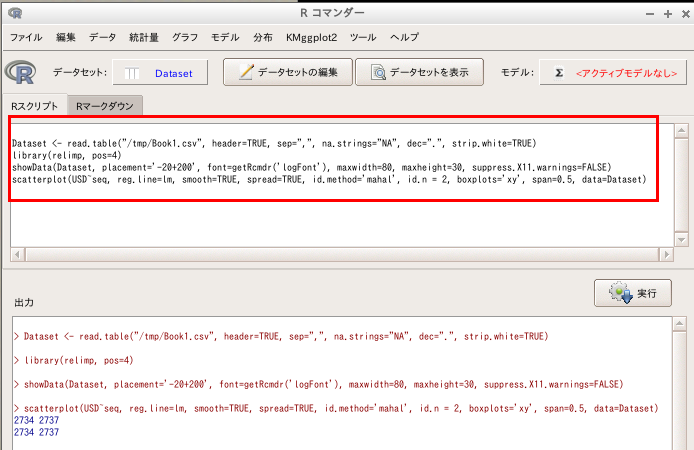Image resolution: width=694 pixels, height=450 pixels.
Task: Select the active Dataset button
Action: (x=160, y=73)
